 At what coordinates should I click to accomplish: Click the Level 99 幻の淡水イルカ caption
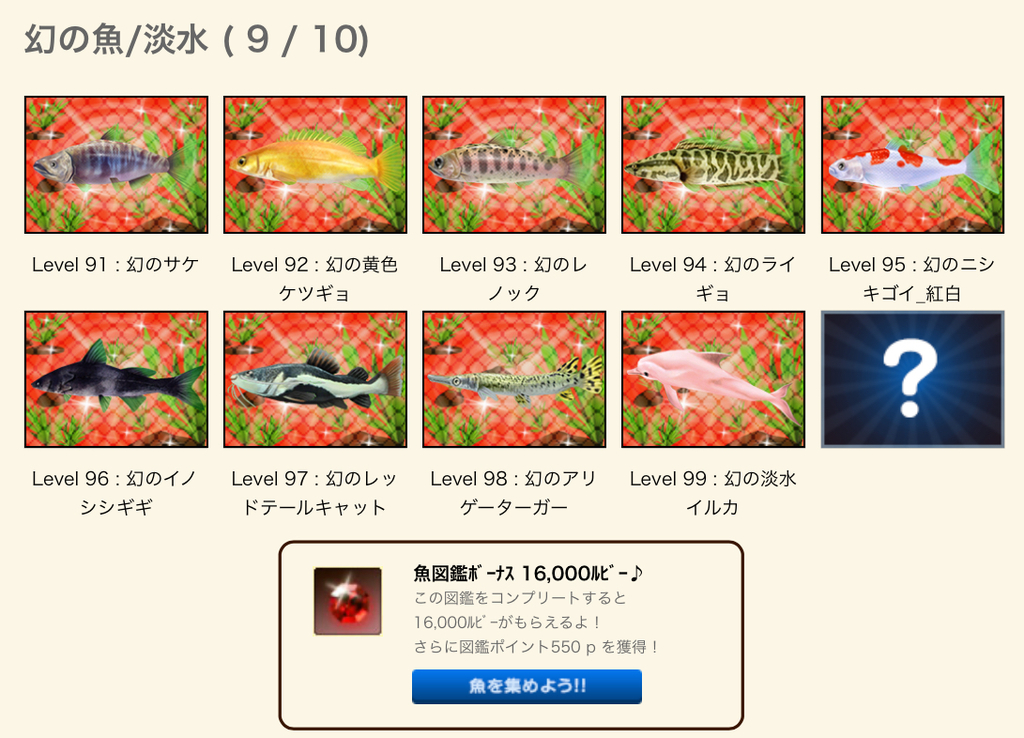point(712,493)
